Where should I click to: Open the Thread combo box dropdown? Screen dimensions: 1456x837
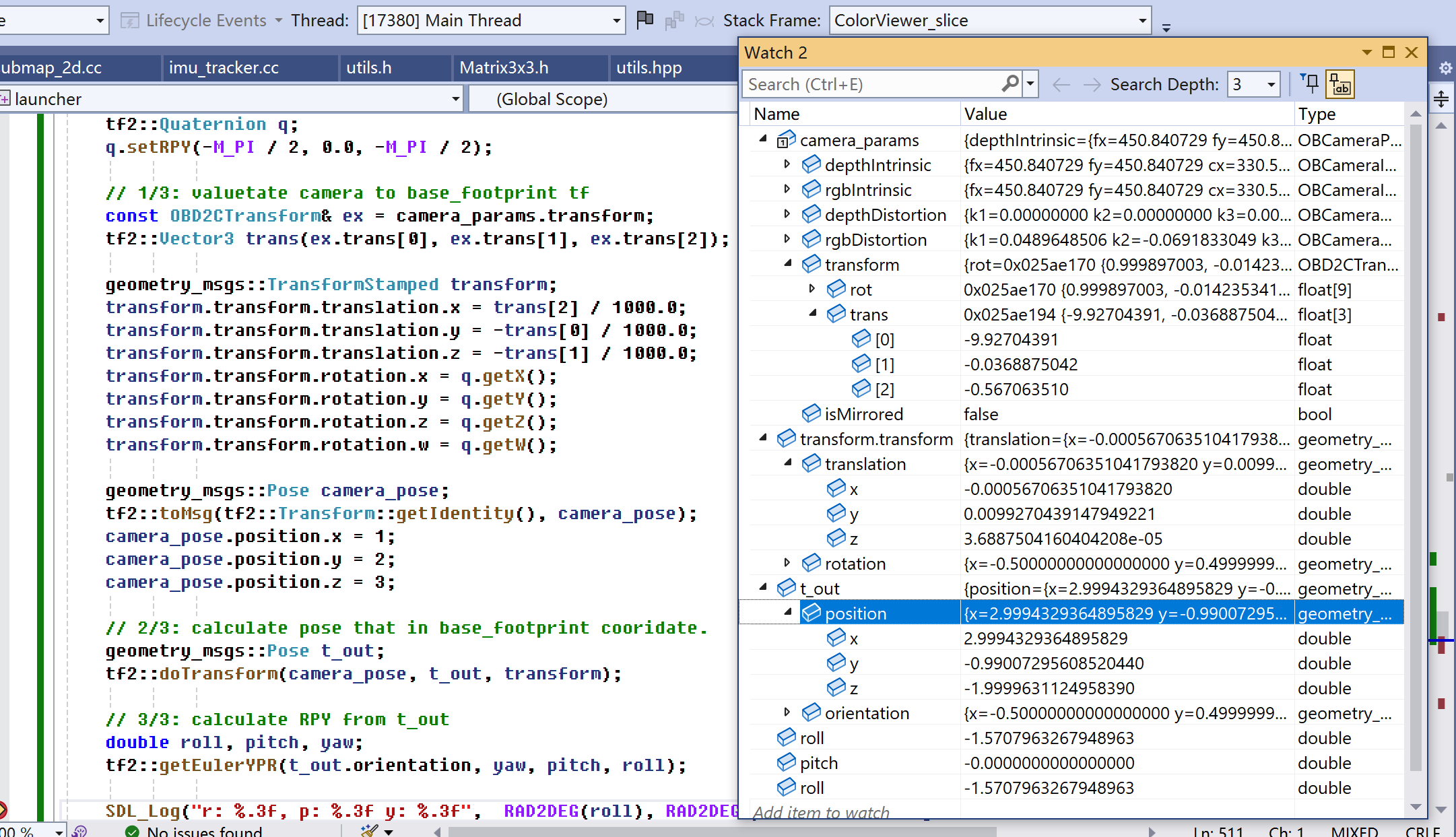[x=616, y=21]
